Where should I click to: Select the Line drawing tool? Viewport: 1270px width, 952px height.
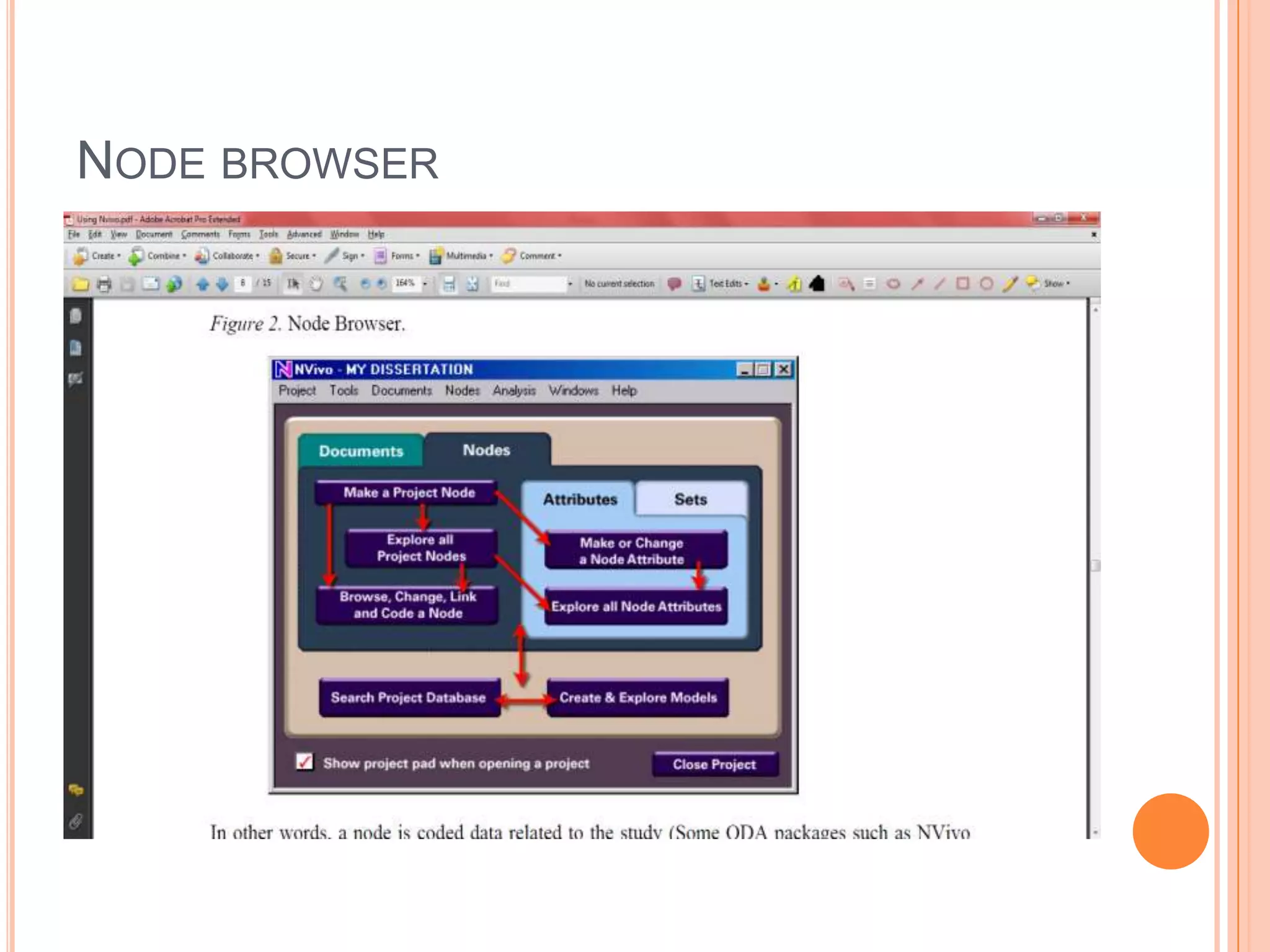(940, 284)
